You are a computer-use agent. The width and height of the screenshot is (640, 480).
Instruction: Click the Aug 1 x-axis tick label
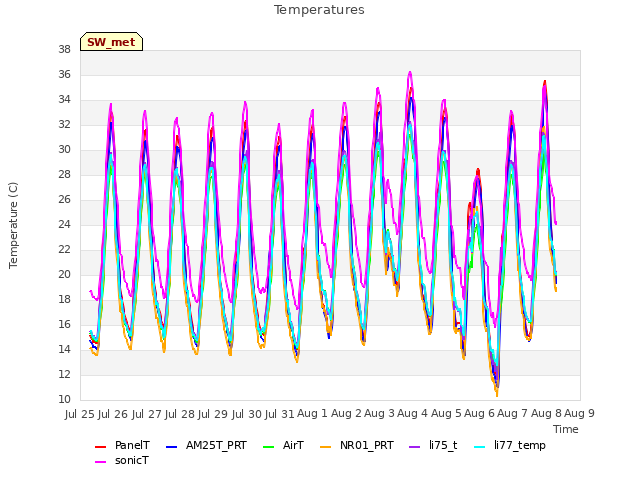pyautogui.click(x=312, y=414)
